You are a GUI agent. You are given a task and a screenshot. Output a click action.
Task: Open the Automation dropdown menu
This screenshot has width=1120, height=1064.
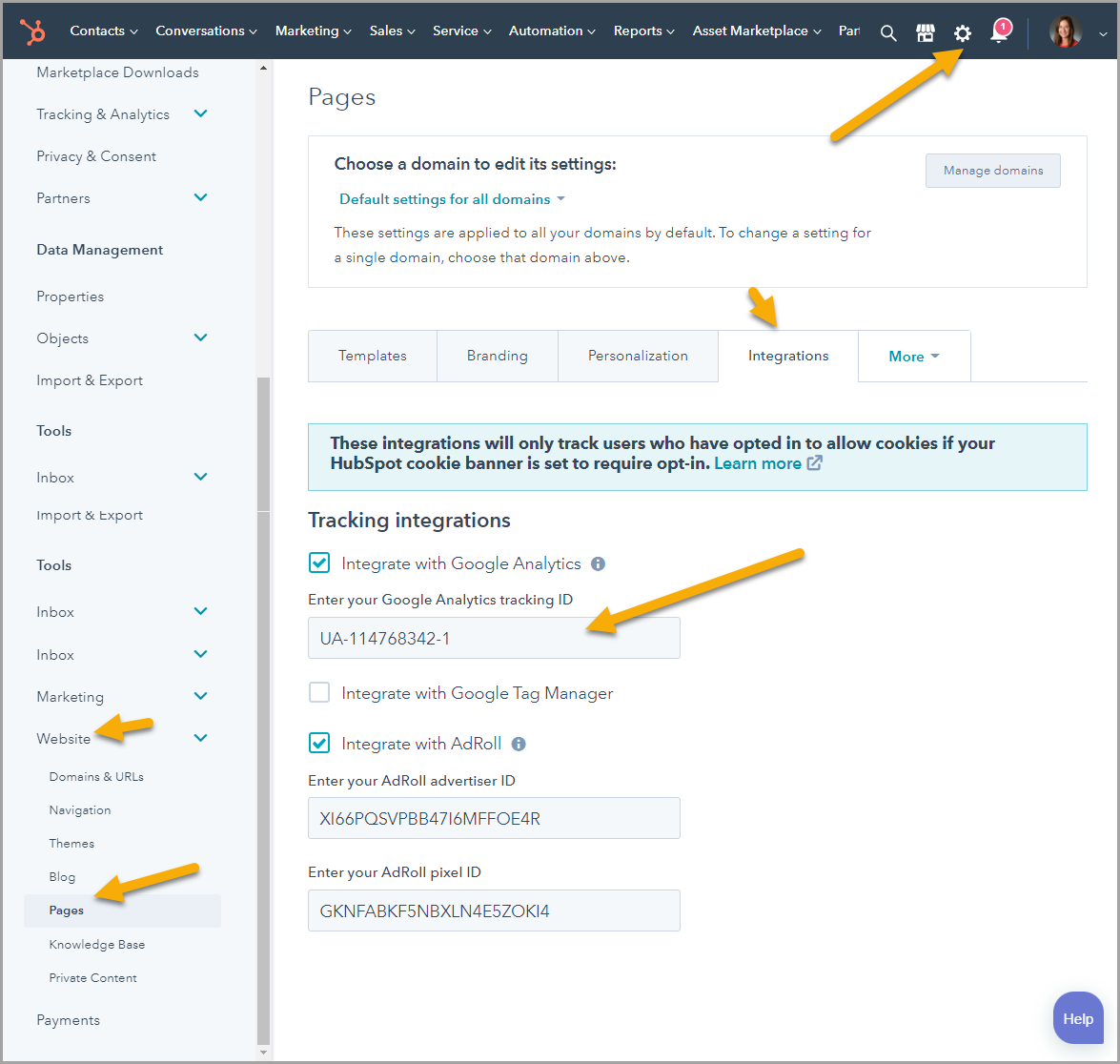pos(552,31)
